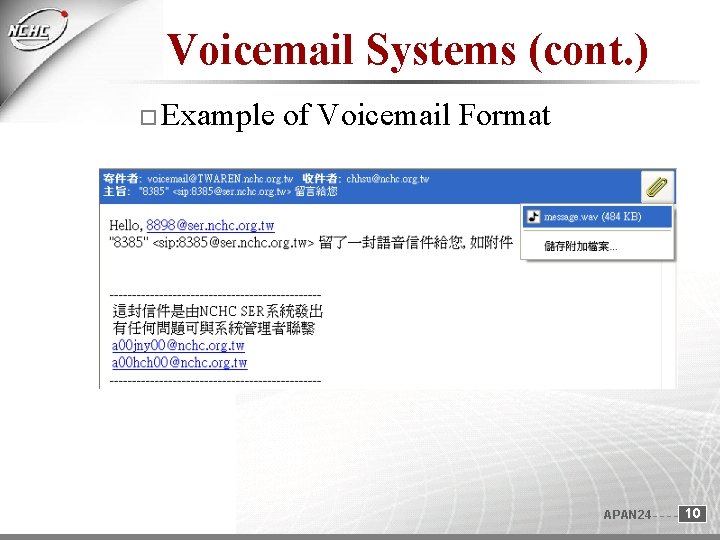The width and height of the screenshot is (720, 540).
Task: Click the subject line text with sip:8385
Action: [x=238, y=191]
